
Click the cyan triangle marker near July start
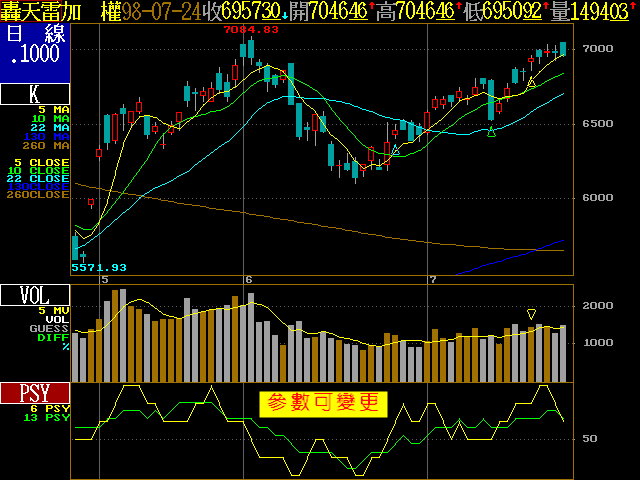pyautogui.click(x=396, y=151)
